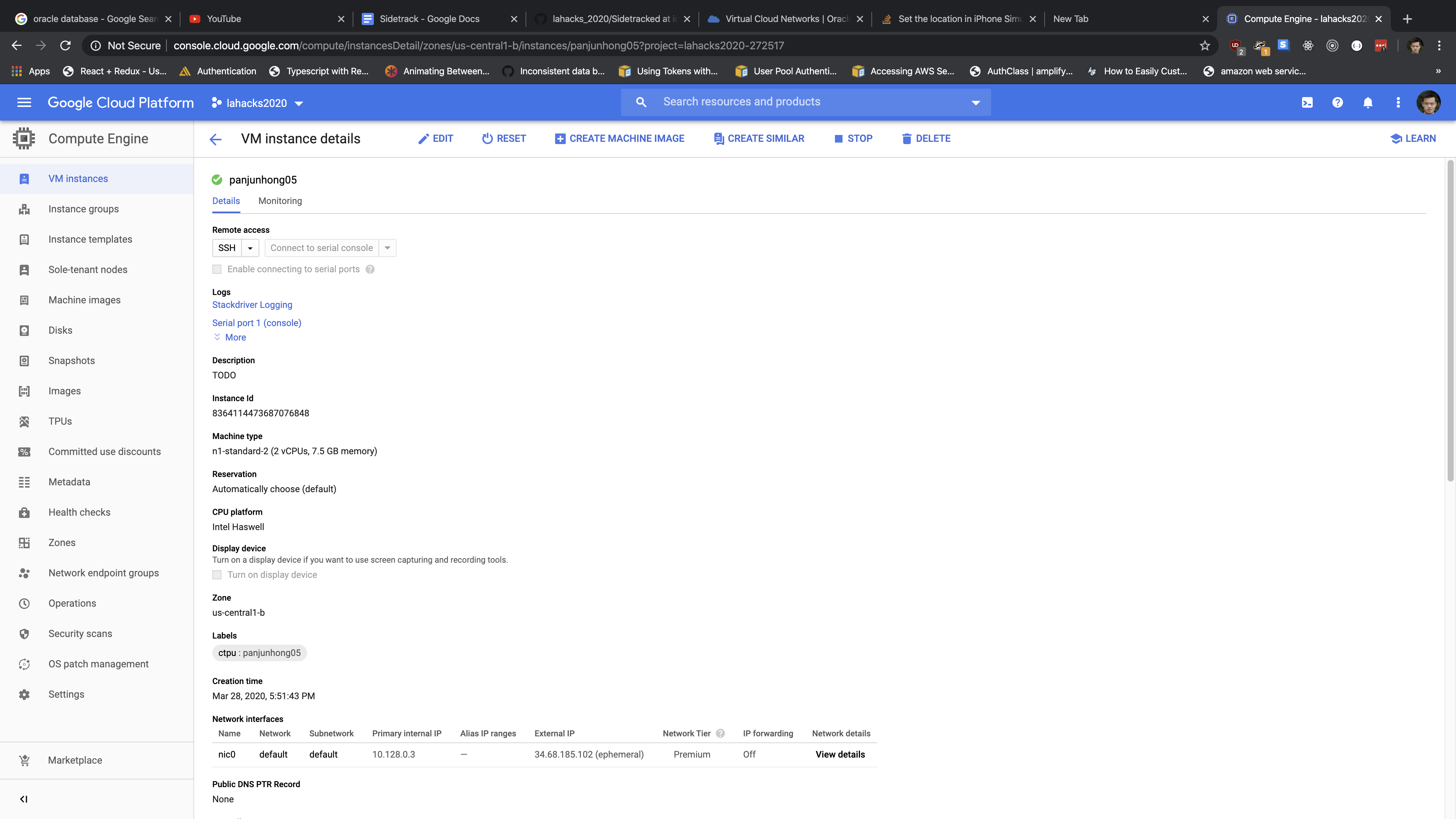Open the help question mark icon

[x=1337, y=102]
